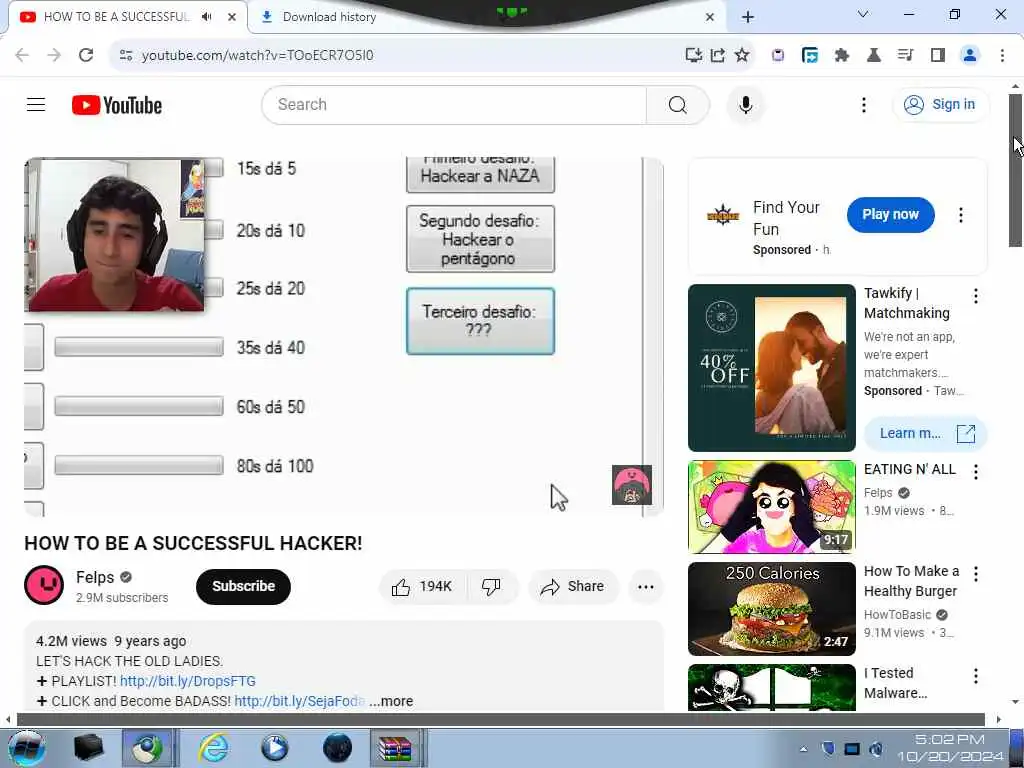
Task: Open options for Find Your Fun ad
Action: pyautogui.click(x=961, y=215)
